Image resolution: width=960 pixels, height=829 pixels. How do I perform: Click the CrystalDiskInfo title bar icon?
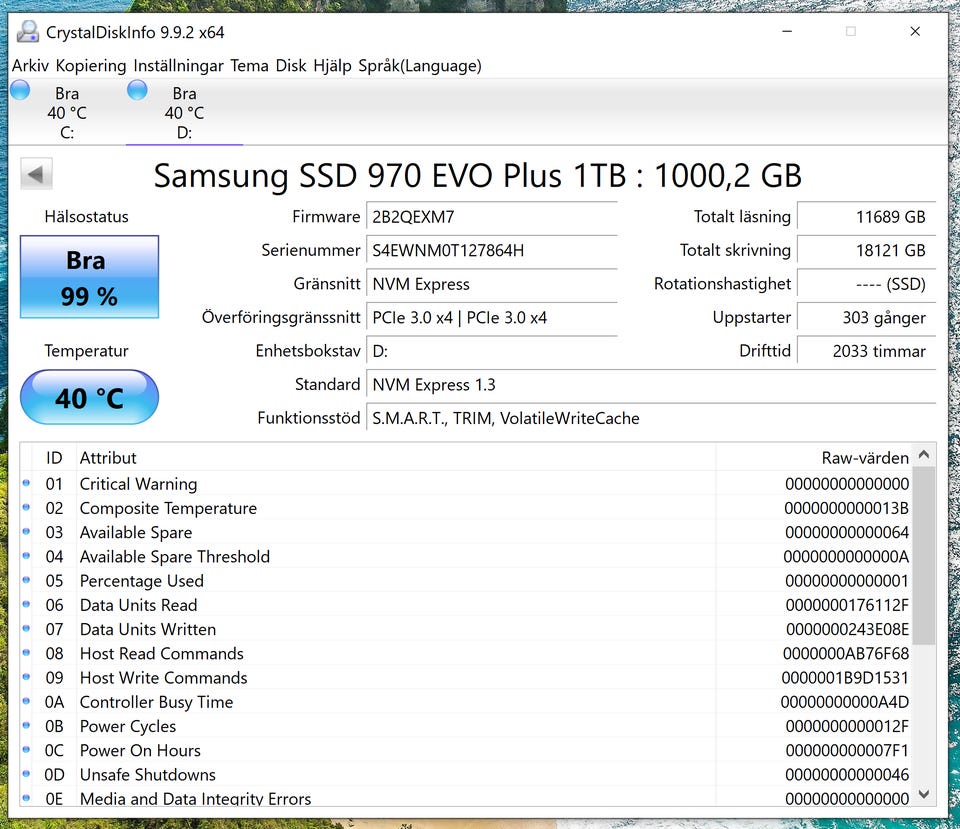(x=28, y=31)
